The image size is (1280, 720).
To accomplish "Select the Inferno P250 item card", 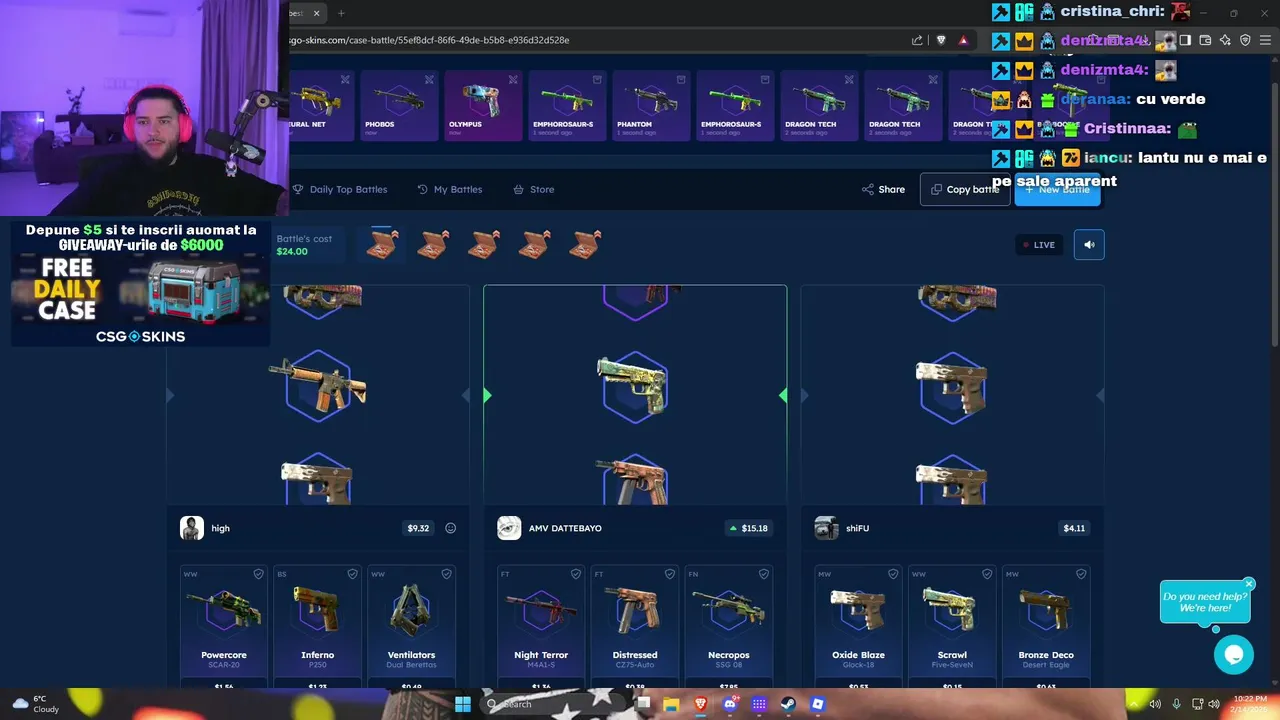I will pyautogui.click(x=318, y=627).
